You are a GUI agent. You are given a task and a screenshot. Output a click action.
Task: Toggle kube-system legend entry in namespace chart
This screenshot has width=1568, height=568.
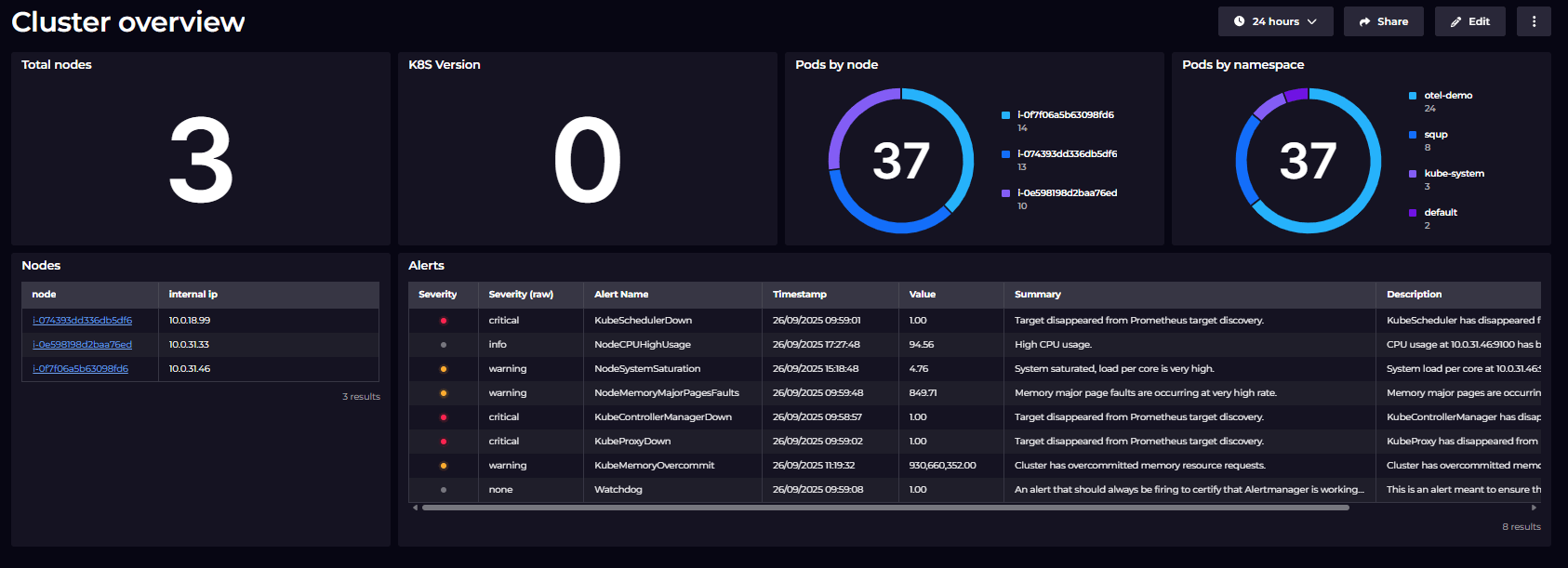coord(1454,174)
